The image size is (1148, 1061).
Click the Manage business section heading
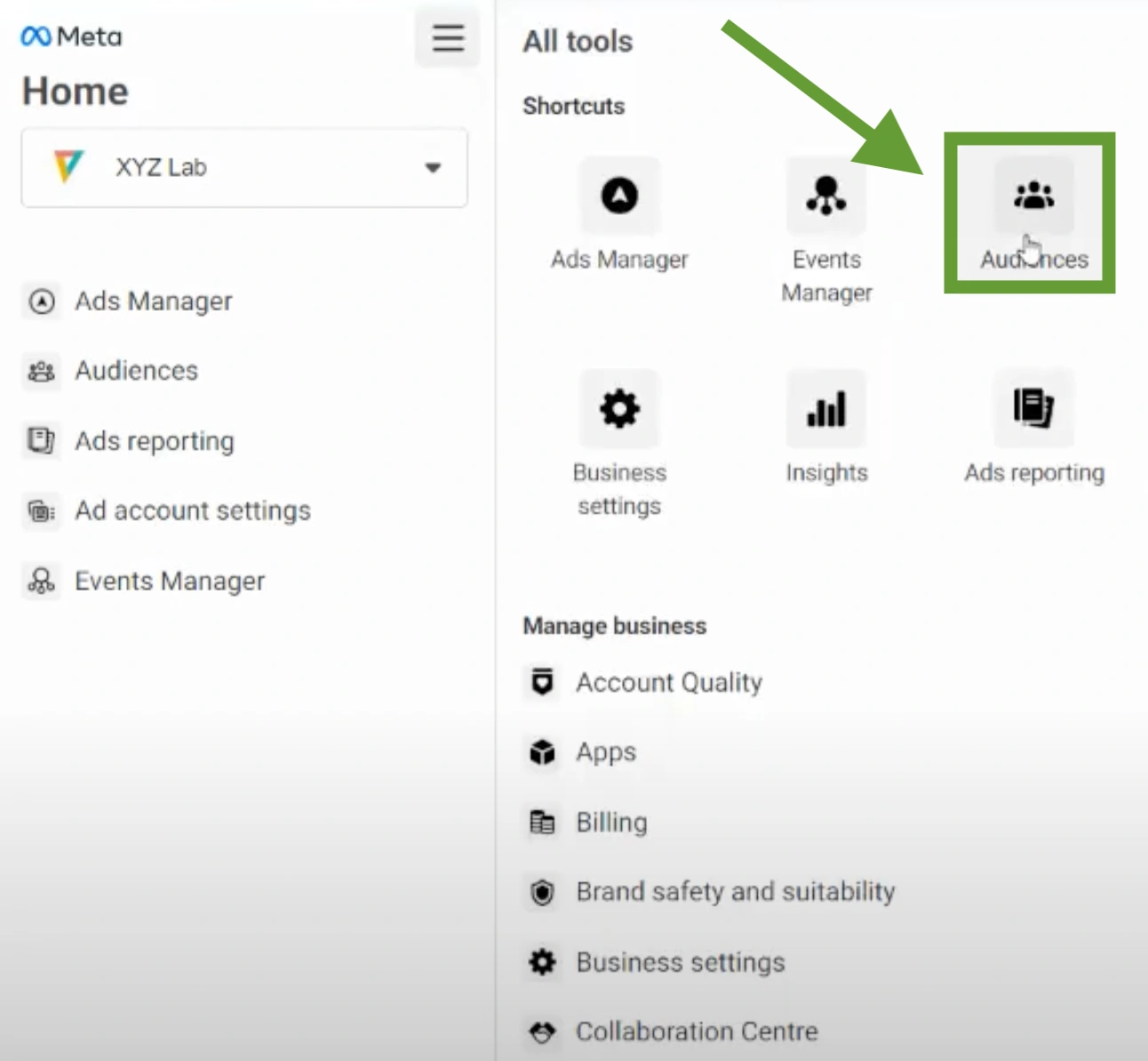(615, 626)
